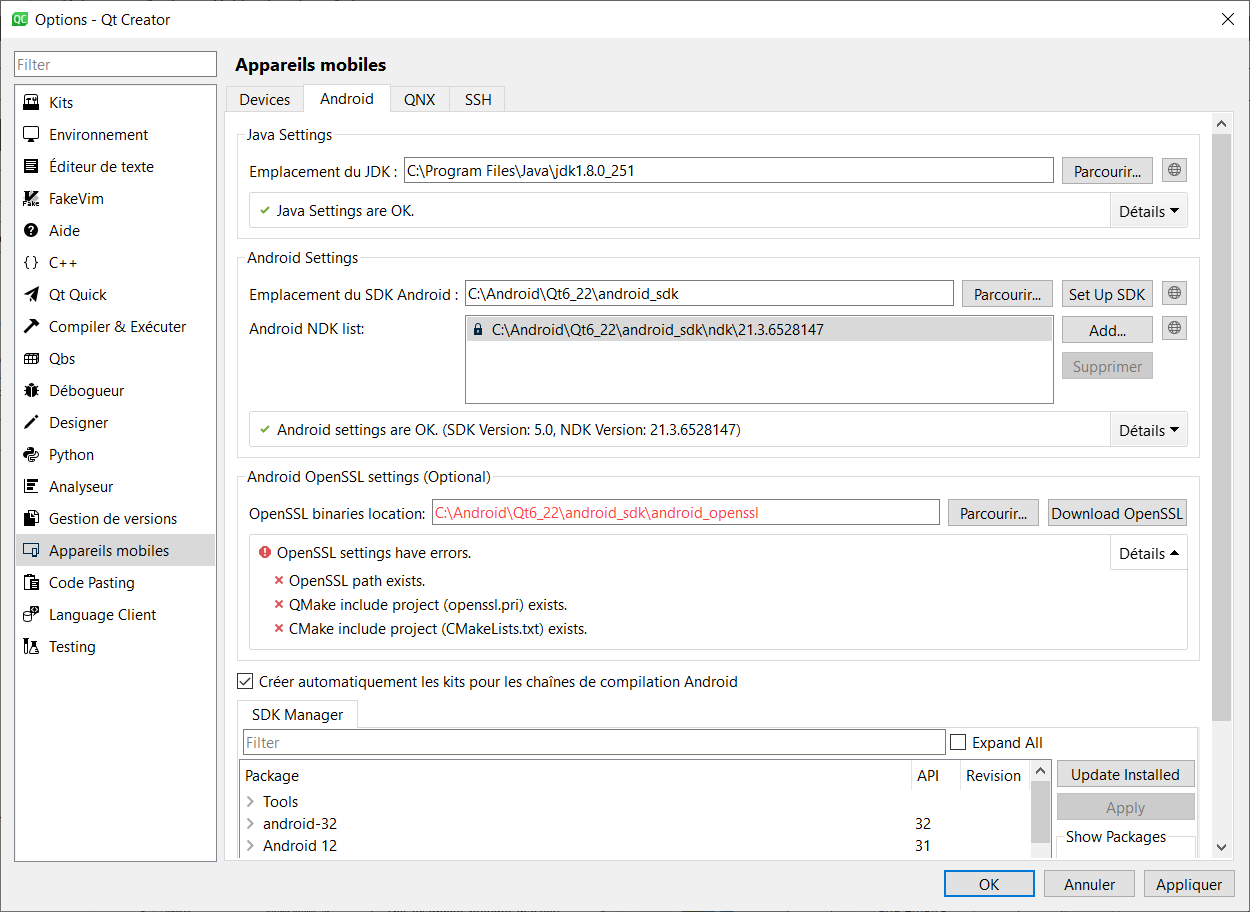Screen dimensions: 1250x912
Task: Click the OpenSSL error status icon
Action: coord(265,553)
